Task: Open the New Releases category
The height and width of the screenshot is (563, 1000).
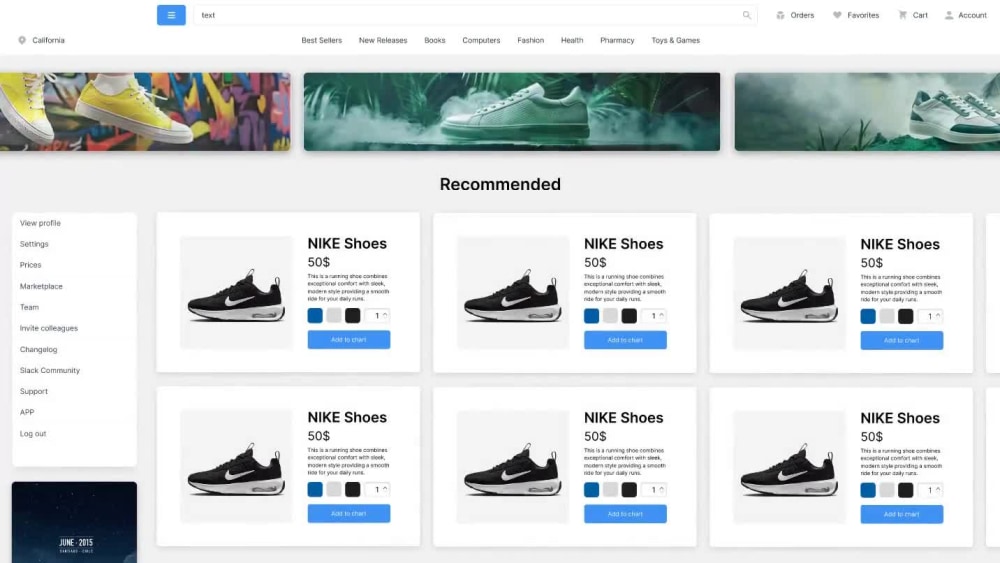Action: [383, 40]
